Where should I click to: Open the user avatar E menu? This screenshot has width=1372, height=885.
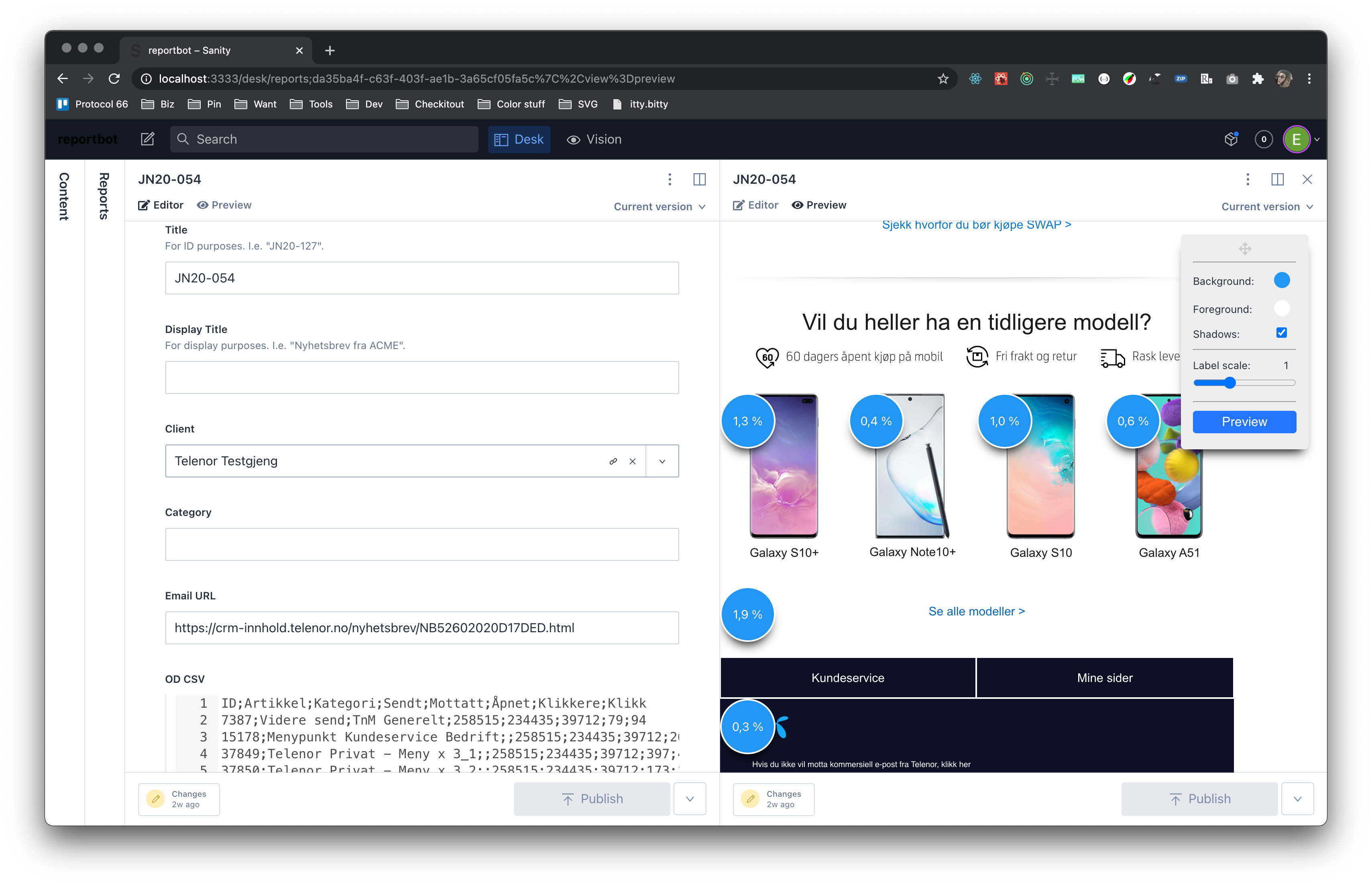[1297, 139]
